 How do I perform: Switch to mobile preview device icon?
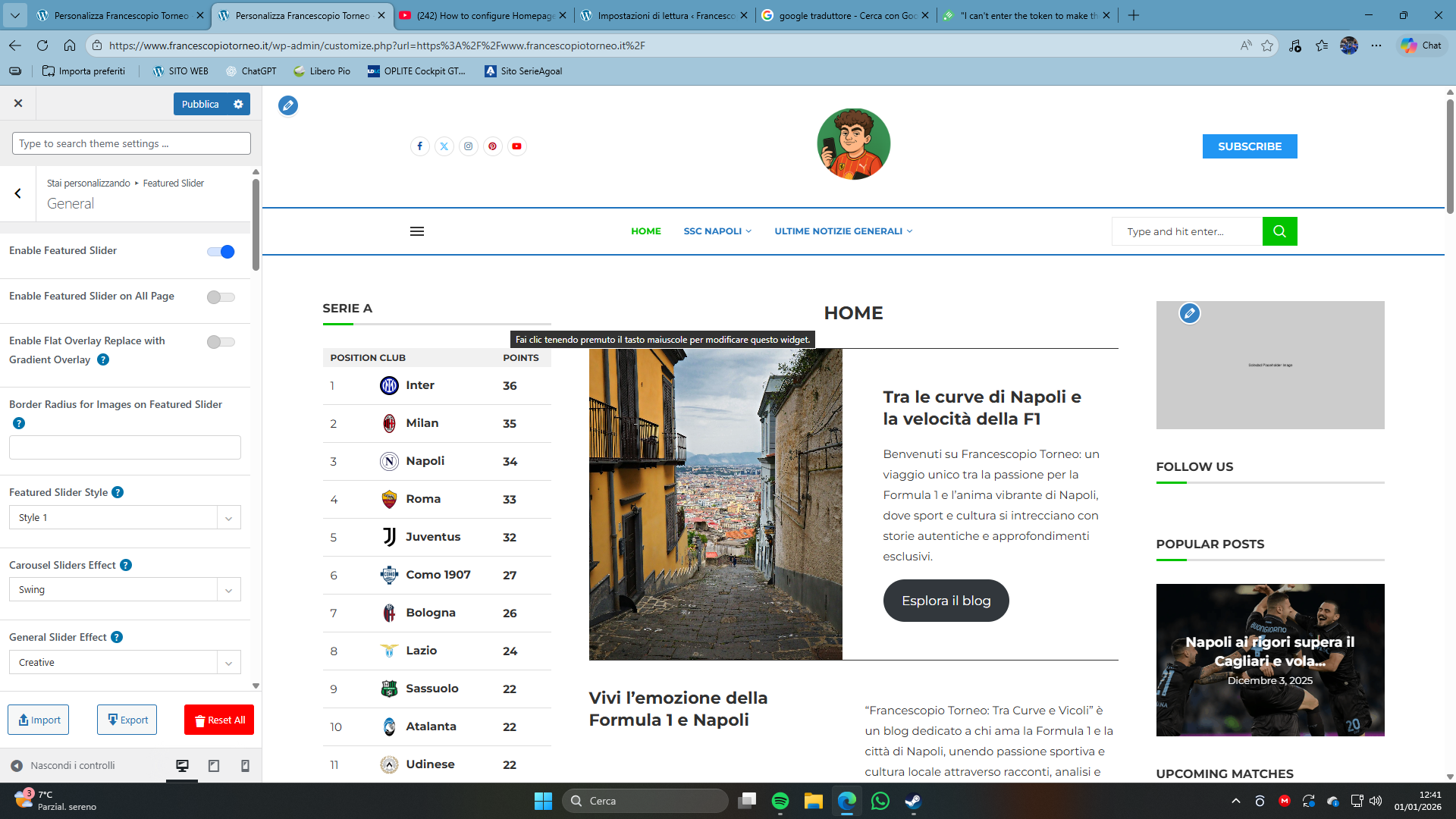[245, 766]
